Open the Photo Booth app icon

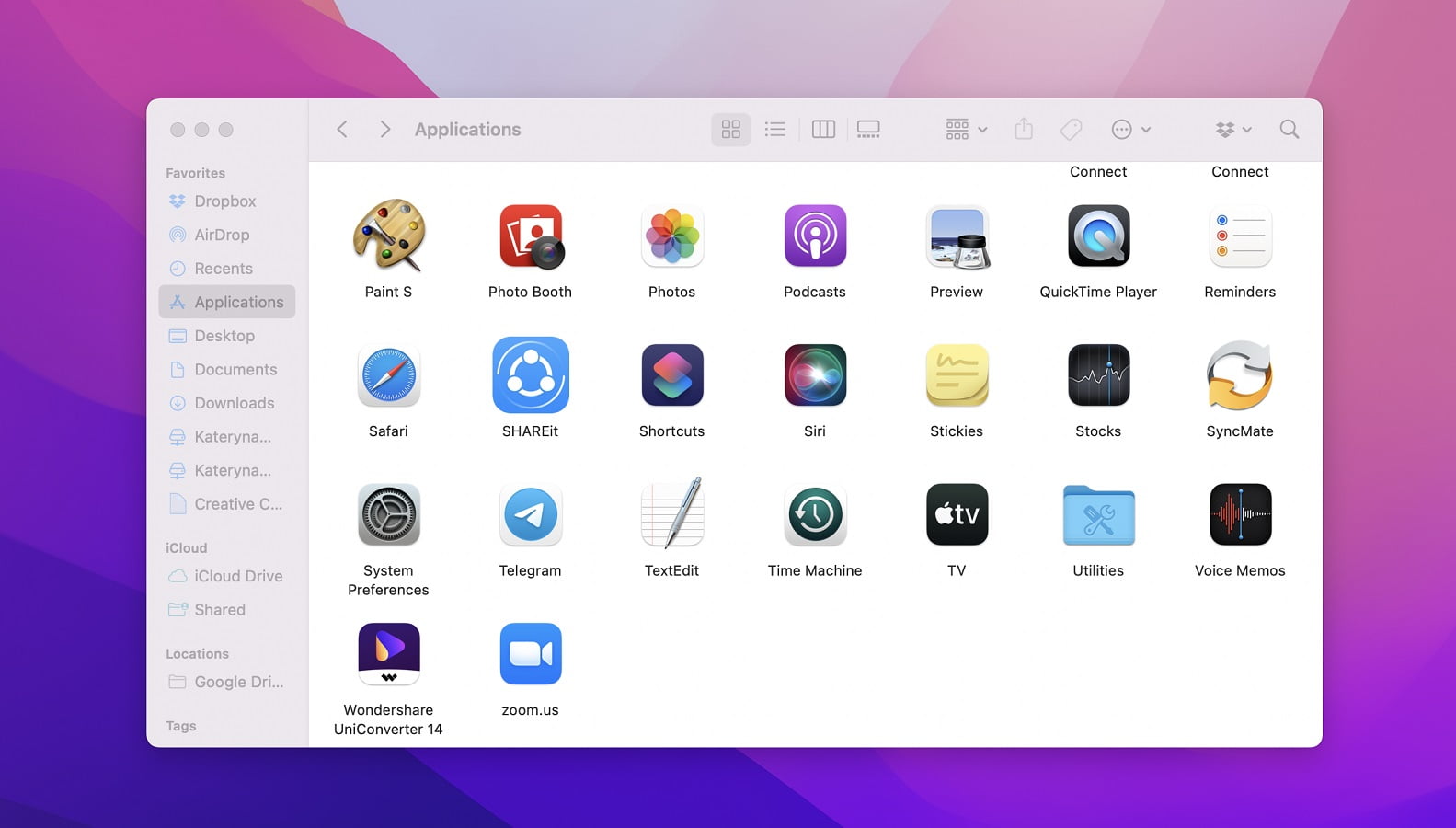coord(530,237)
